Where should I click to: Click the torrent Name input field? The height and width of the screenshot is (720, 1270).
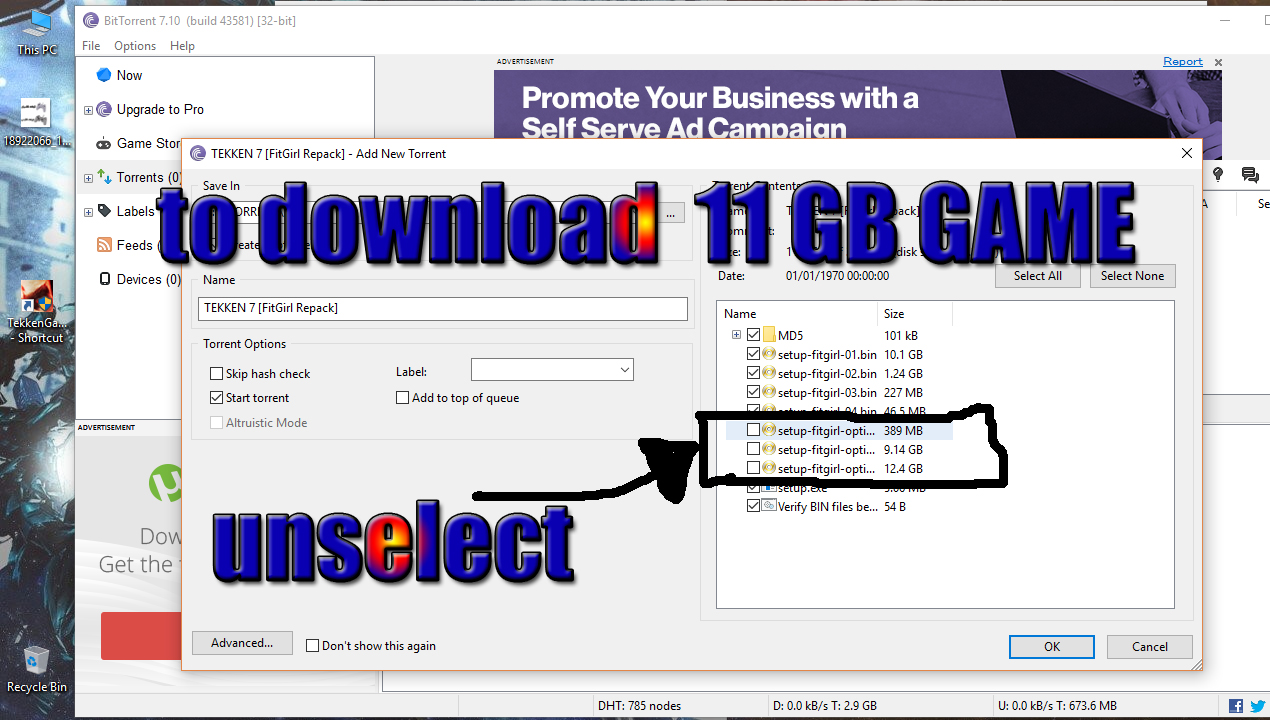(443, 308)
